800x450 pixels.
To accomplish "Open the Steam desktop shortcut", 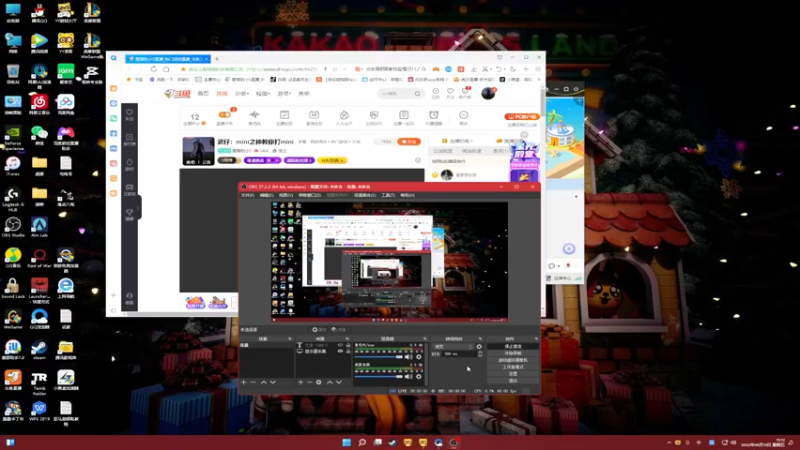I will click(39, 350).
